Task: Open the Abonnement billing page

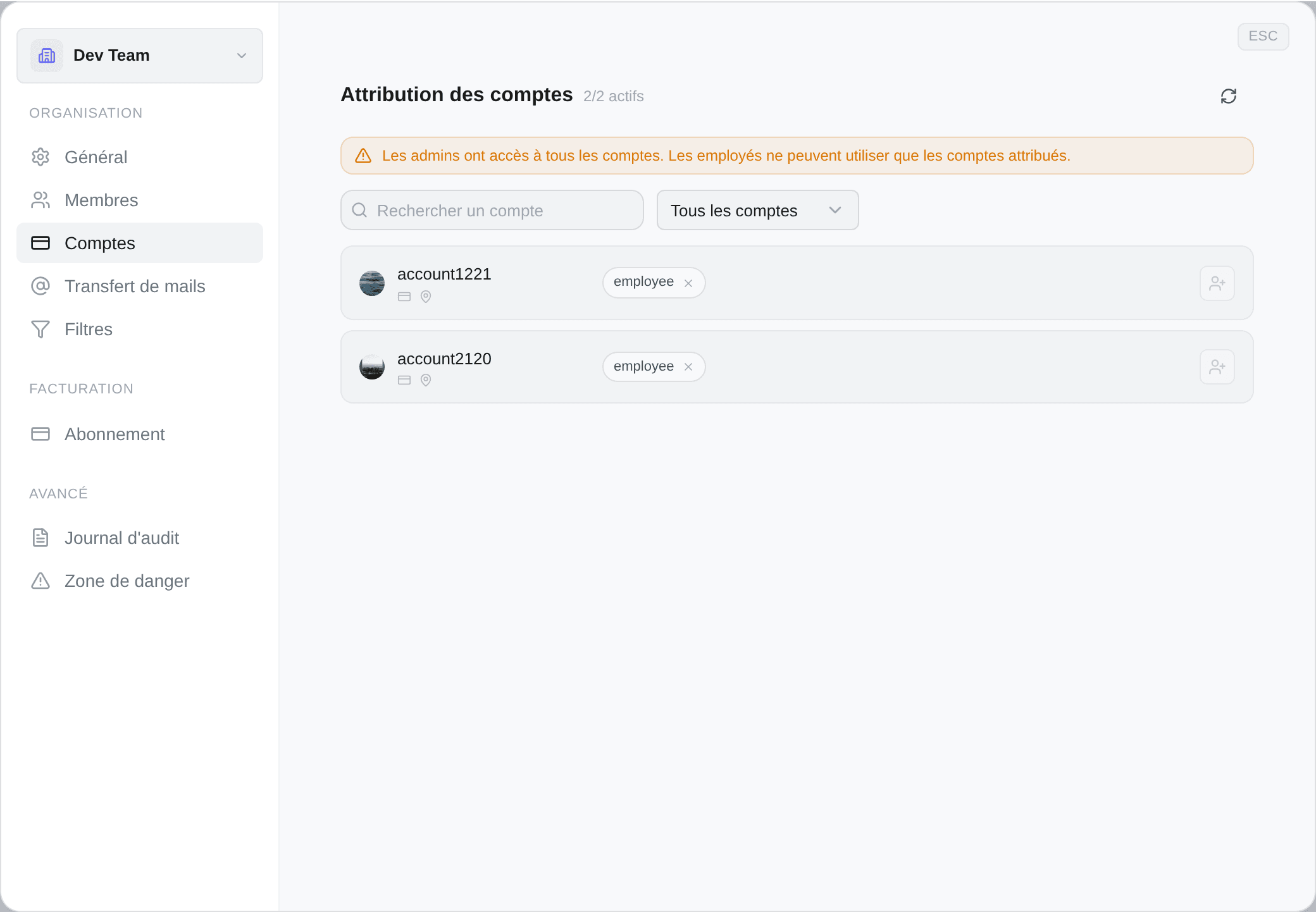Action: (140, 434)
